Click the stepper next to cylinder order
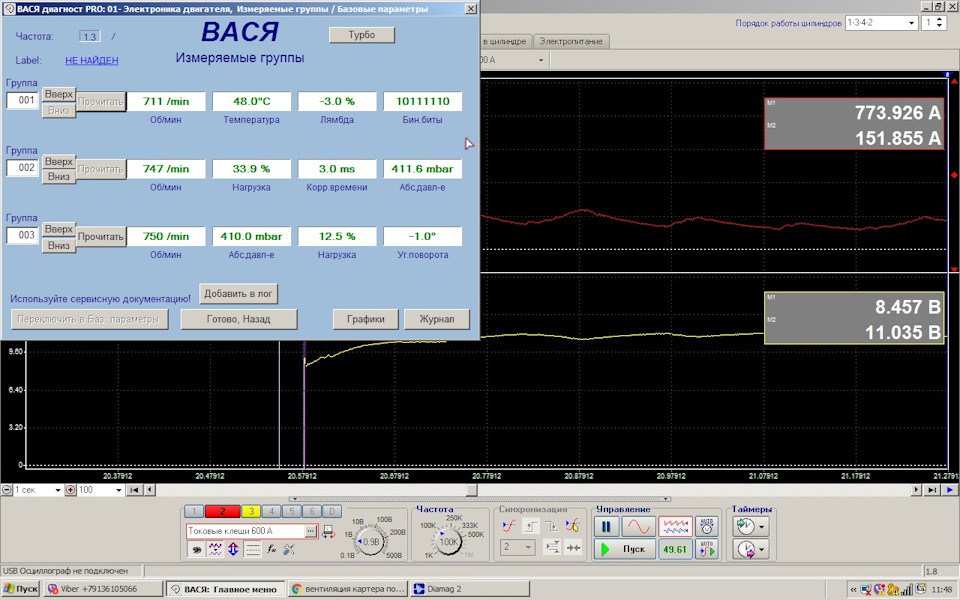This screenshot has width=960, height=600. coord(941,23)
